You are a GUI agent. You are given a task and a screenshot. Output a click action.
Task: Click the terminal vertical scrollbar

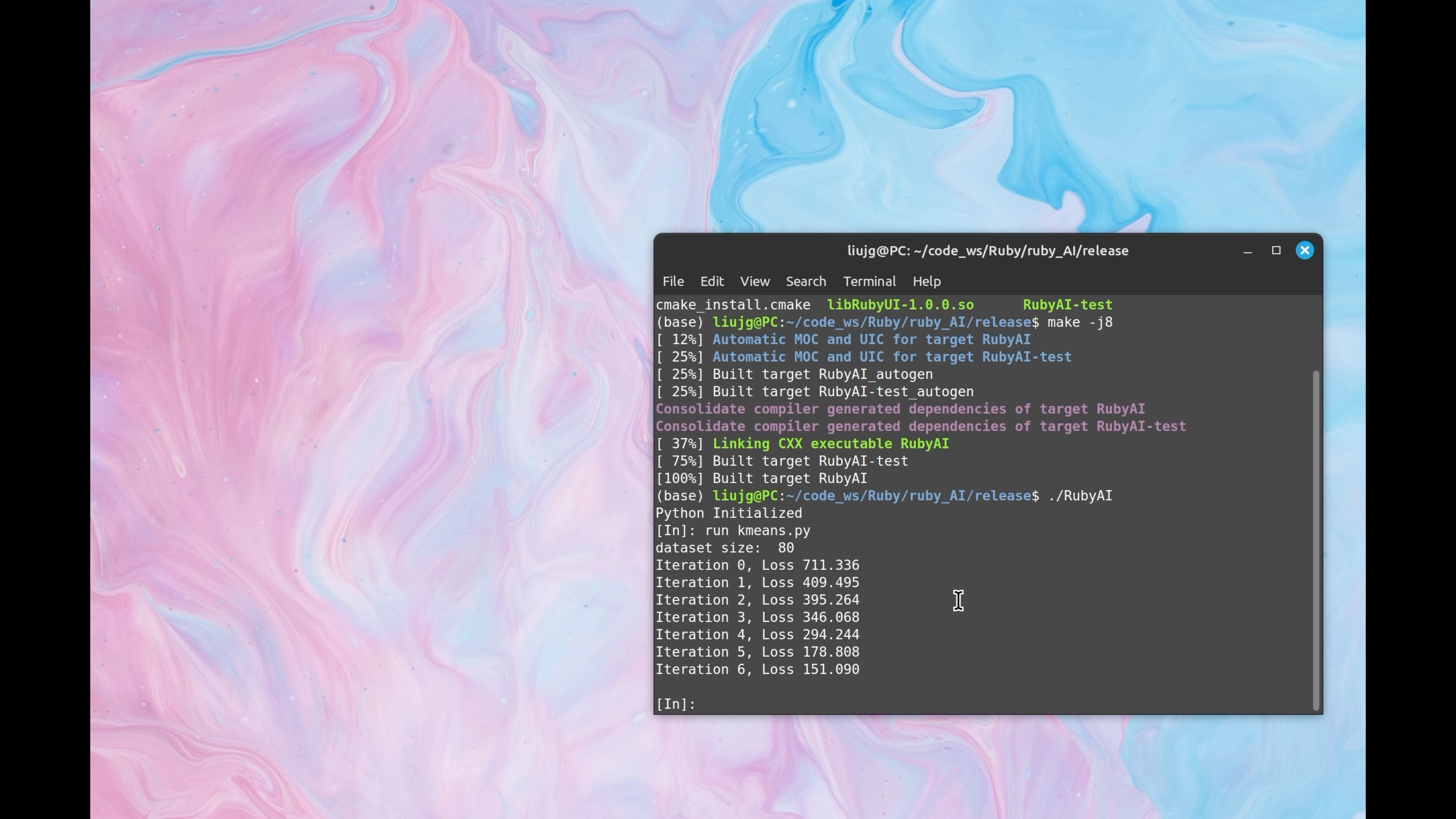click(1315, 540)
